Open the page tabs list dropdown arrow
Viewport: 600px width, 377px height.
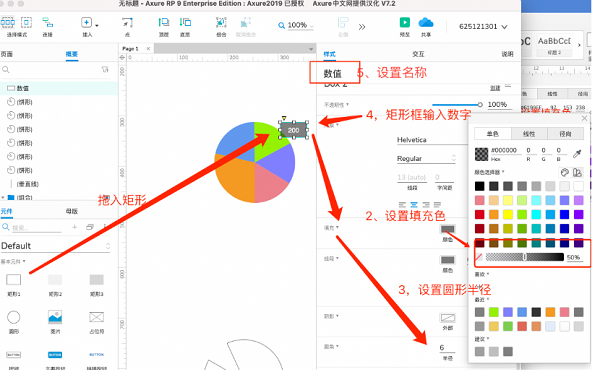pos(311,49)
